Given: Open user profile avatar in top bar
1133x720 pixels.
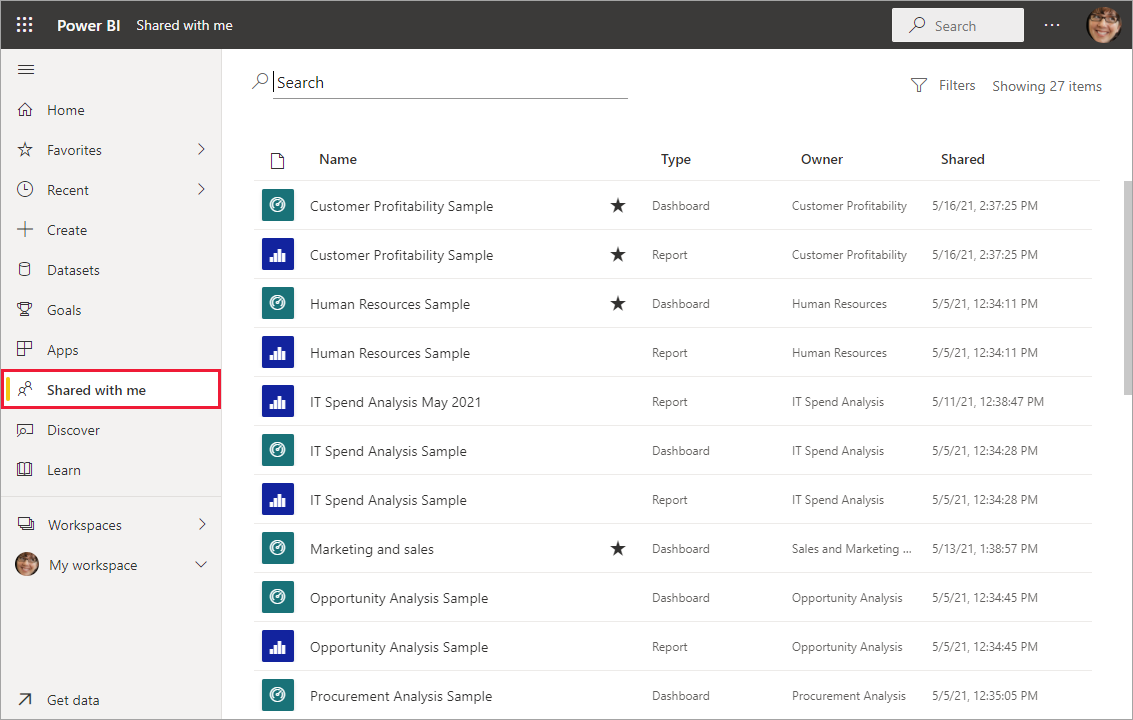Looking at the screenshot, I should coord(1103,25).
